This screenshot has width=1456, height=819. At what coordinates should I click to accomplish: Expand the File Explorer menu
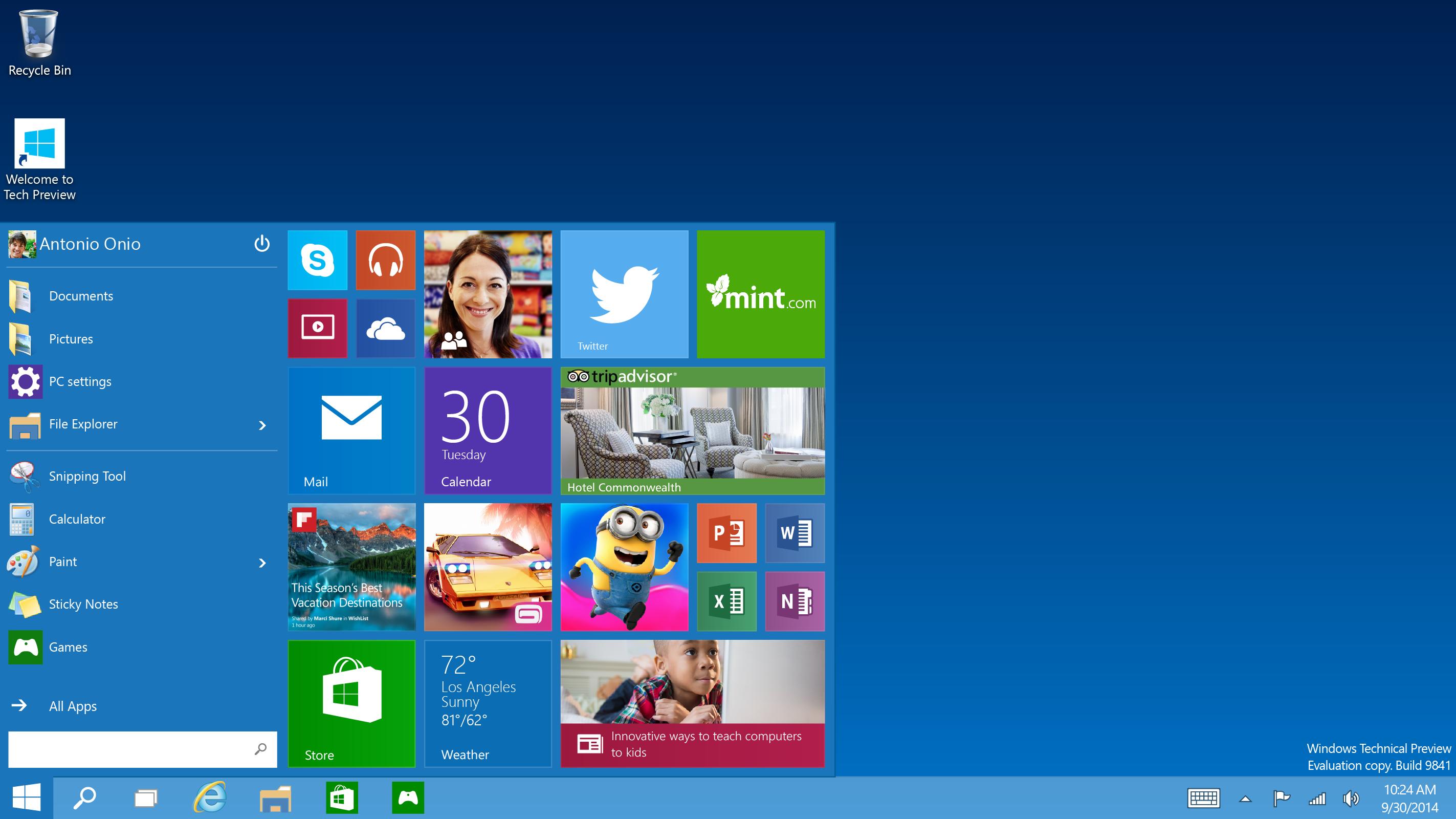coord(262,424)
